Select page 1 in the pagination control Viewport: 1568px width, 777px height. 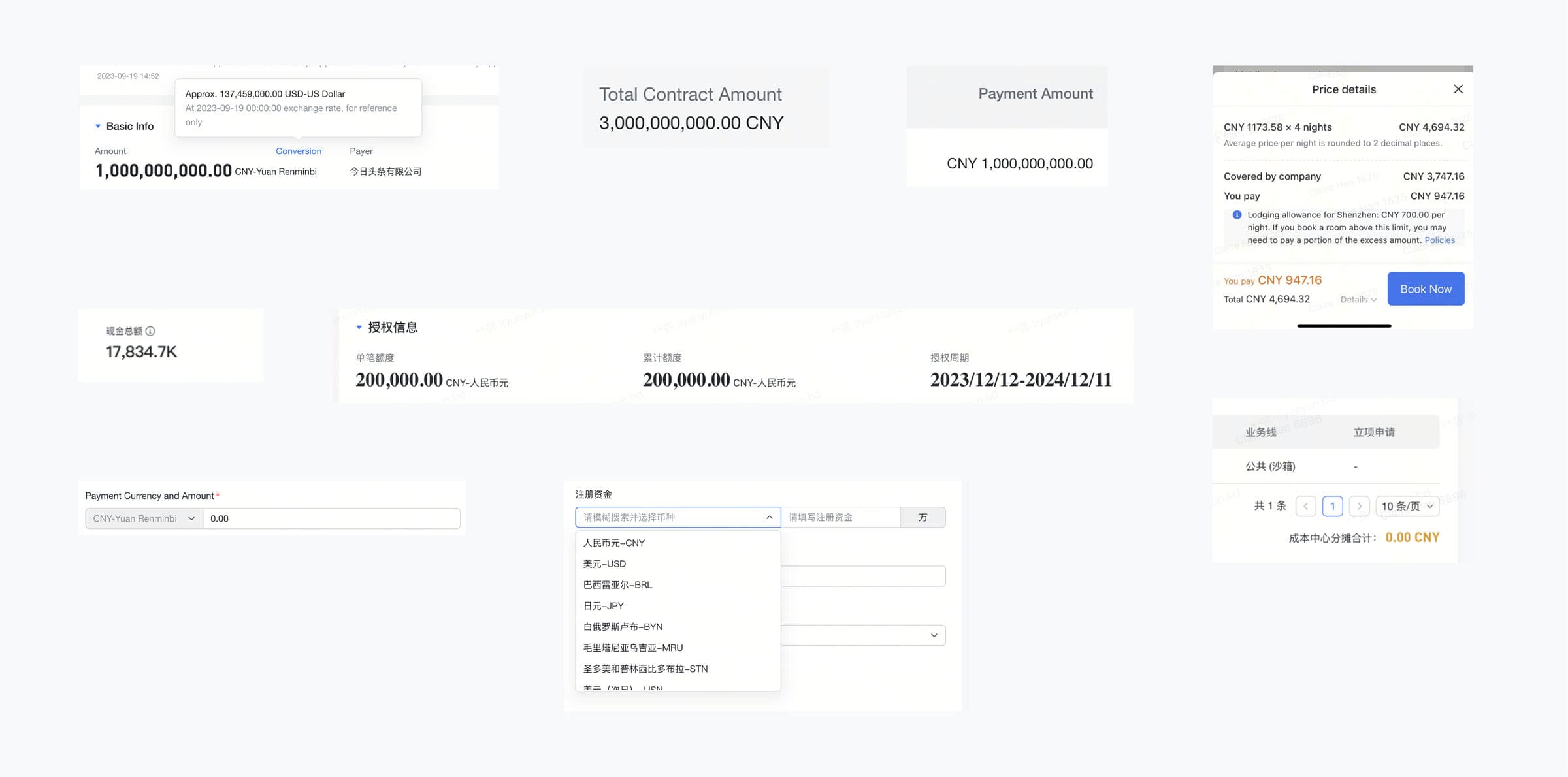pos(1333,506)
